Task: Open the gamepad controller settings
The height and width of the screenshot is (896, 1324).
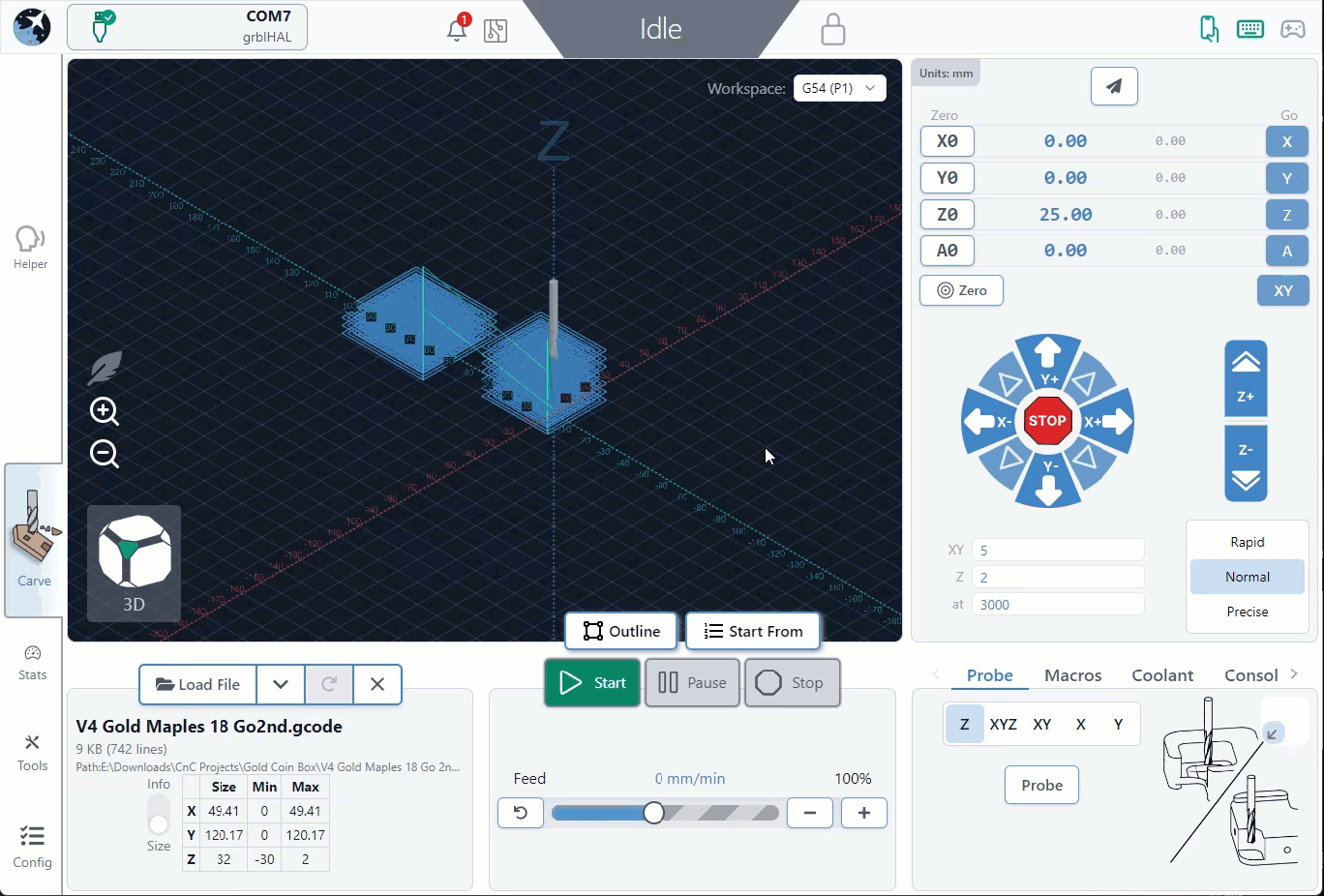Action: [x=1293, y=29]
